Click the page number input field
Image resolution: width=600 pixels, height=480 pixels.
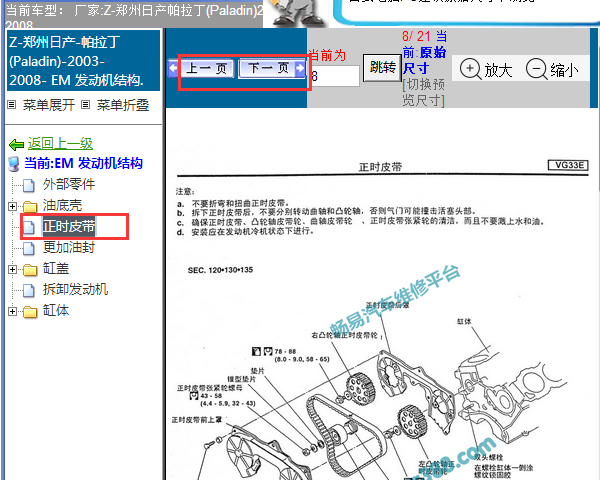(x=334, y=76)
